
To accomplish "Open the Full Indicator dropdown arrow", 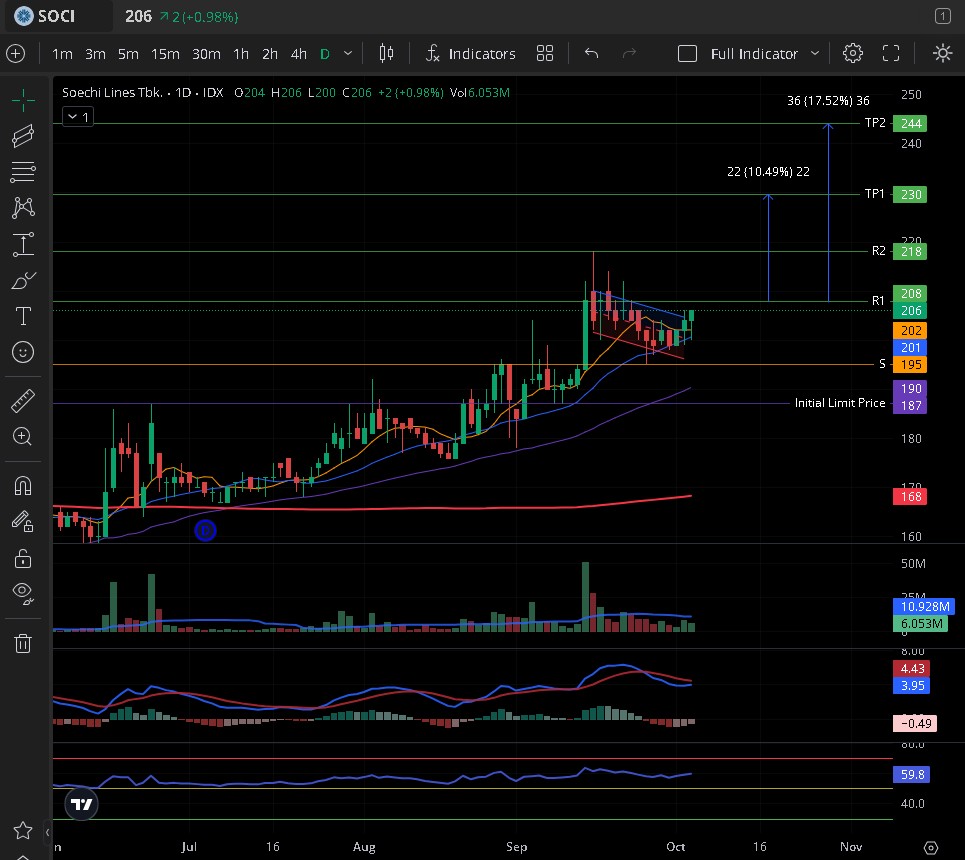I will pyautogui.click(x=815, y=54).
